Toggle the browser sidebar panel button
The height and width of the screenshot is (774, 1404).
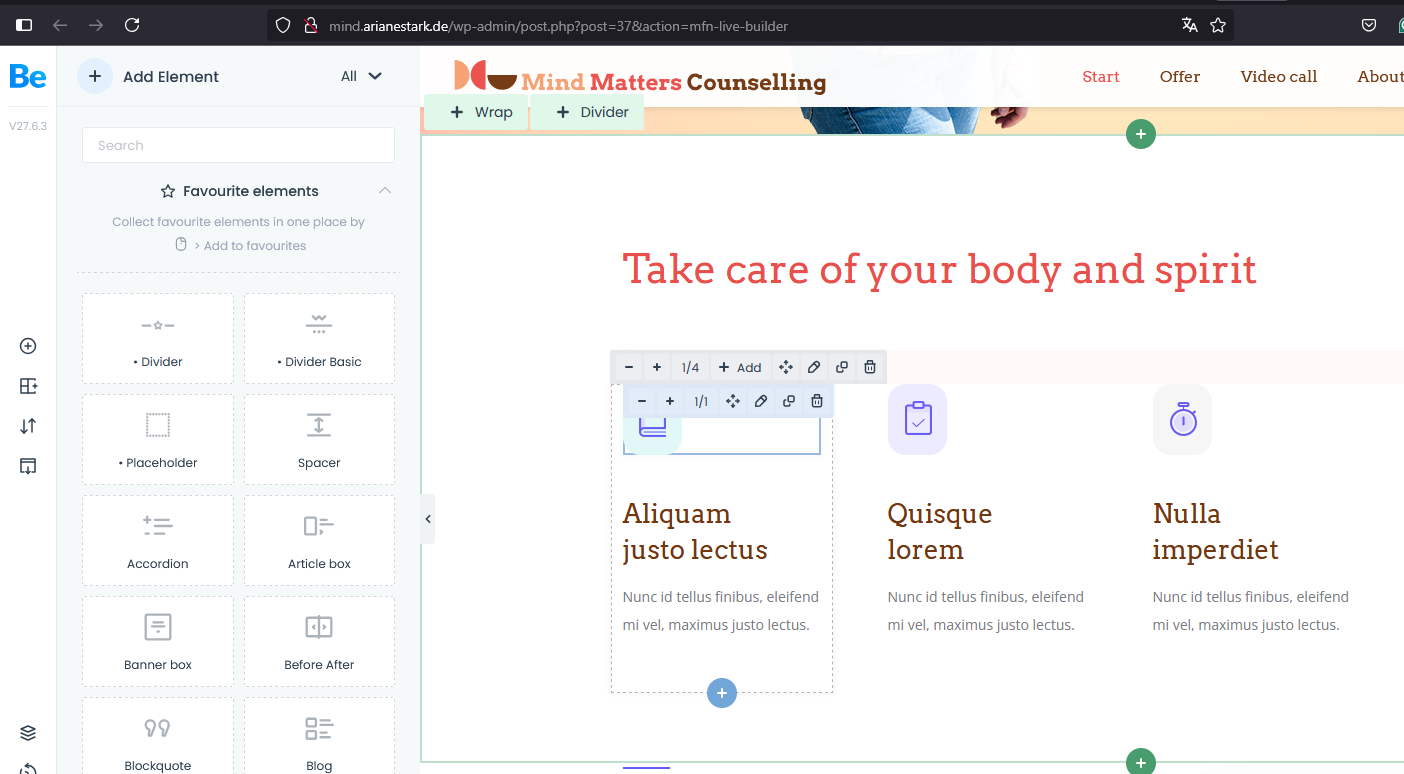click(x=24, y=25)
